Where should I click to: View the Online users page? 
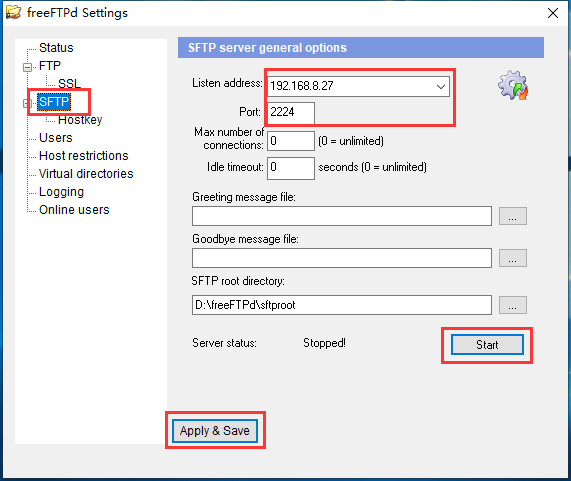coord(74,210)
